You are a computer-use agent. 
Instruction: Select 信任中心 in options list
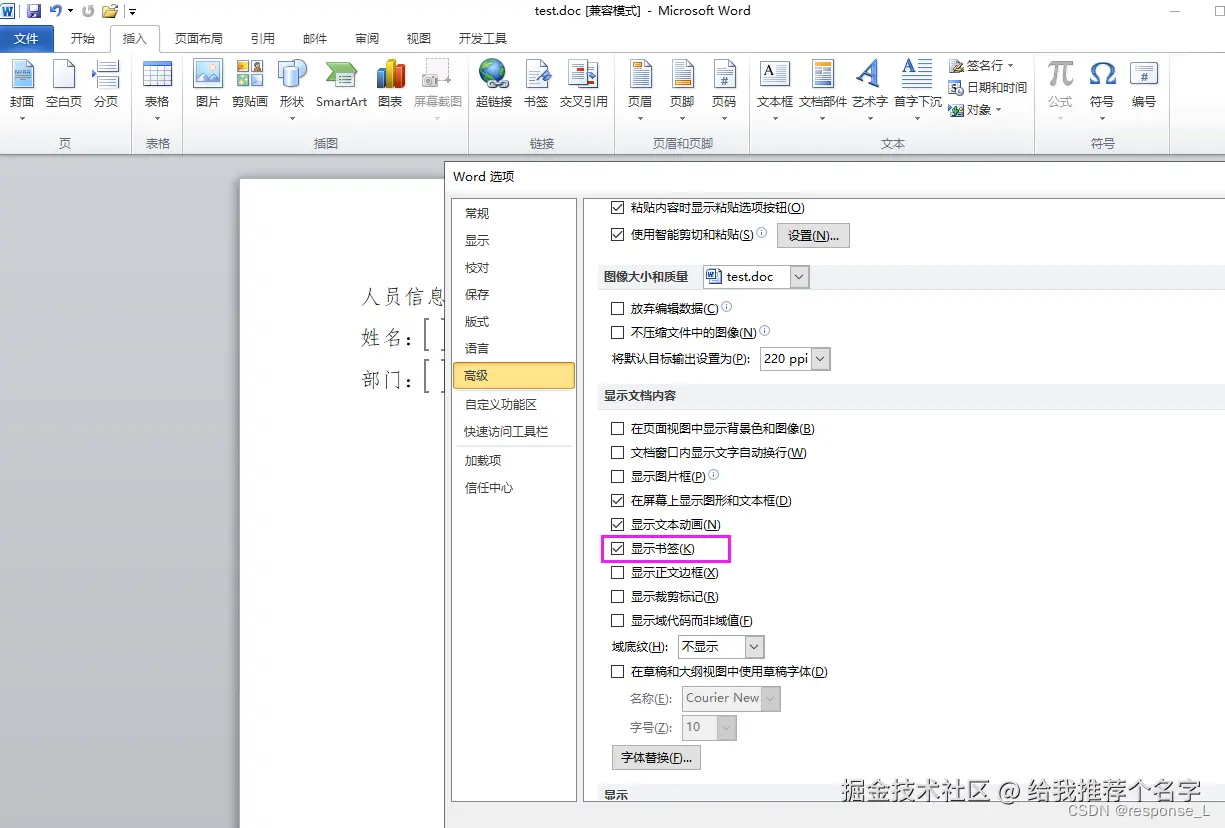point(514,488)
